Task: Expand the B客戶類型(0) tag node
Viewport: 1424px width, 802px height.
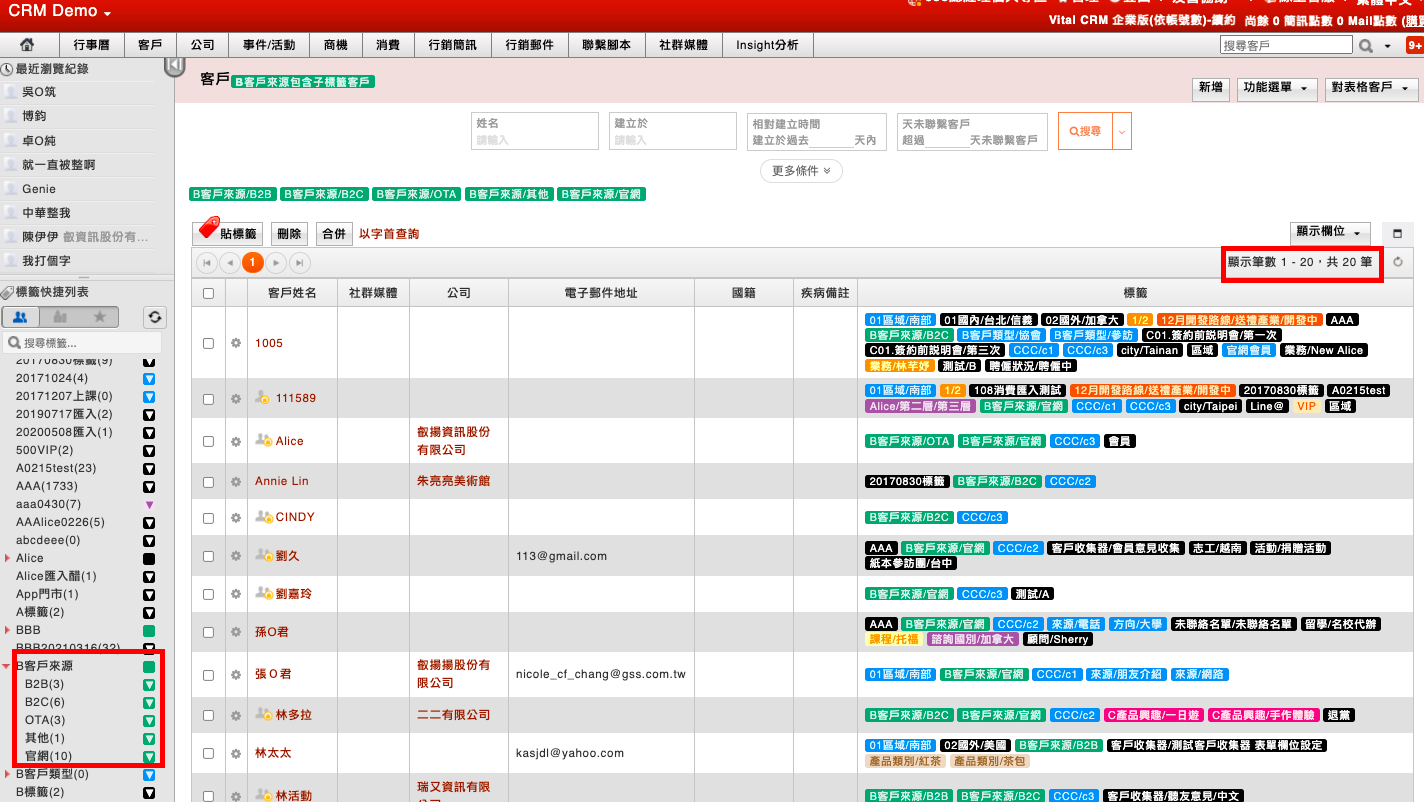Action: 7,774
